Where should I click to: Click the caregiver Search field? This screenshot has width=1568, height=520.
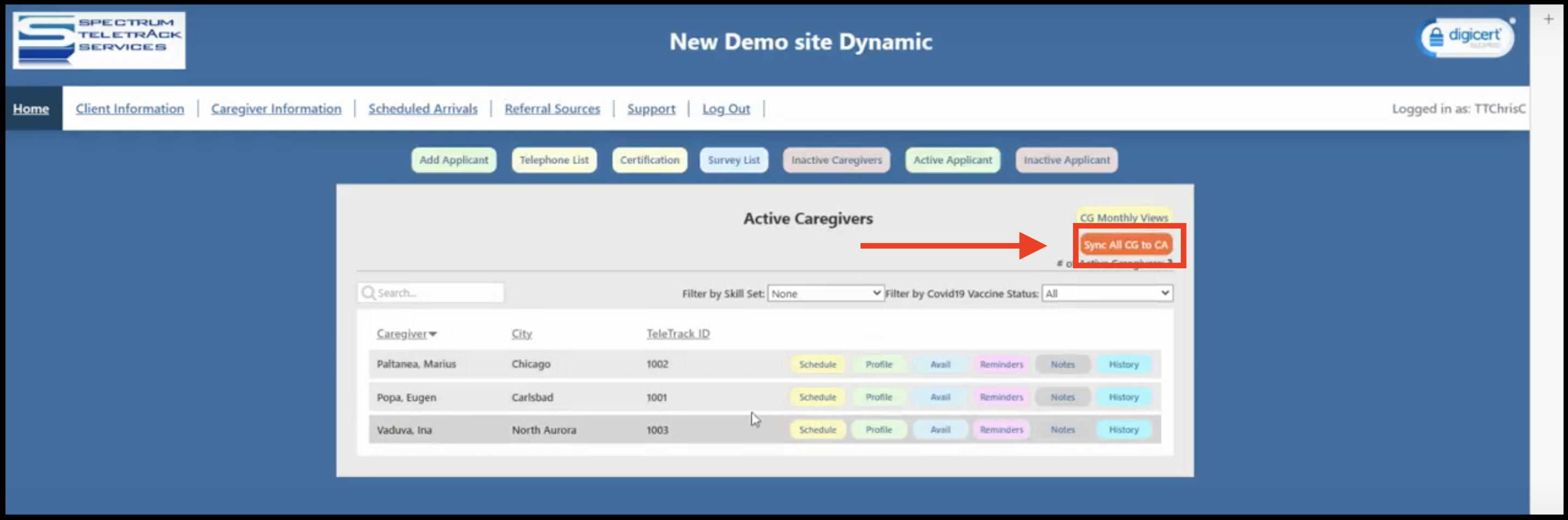[438, 293]
